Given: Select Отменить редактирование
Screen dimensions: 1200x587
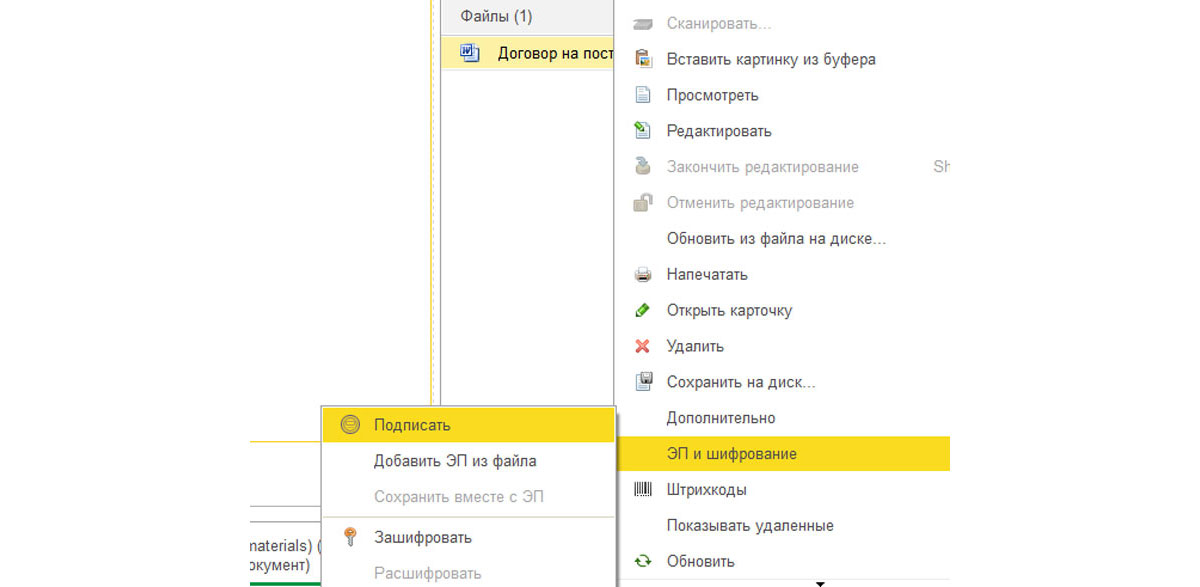Looking at the screenshot, I should coord(782,203).
